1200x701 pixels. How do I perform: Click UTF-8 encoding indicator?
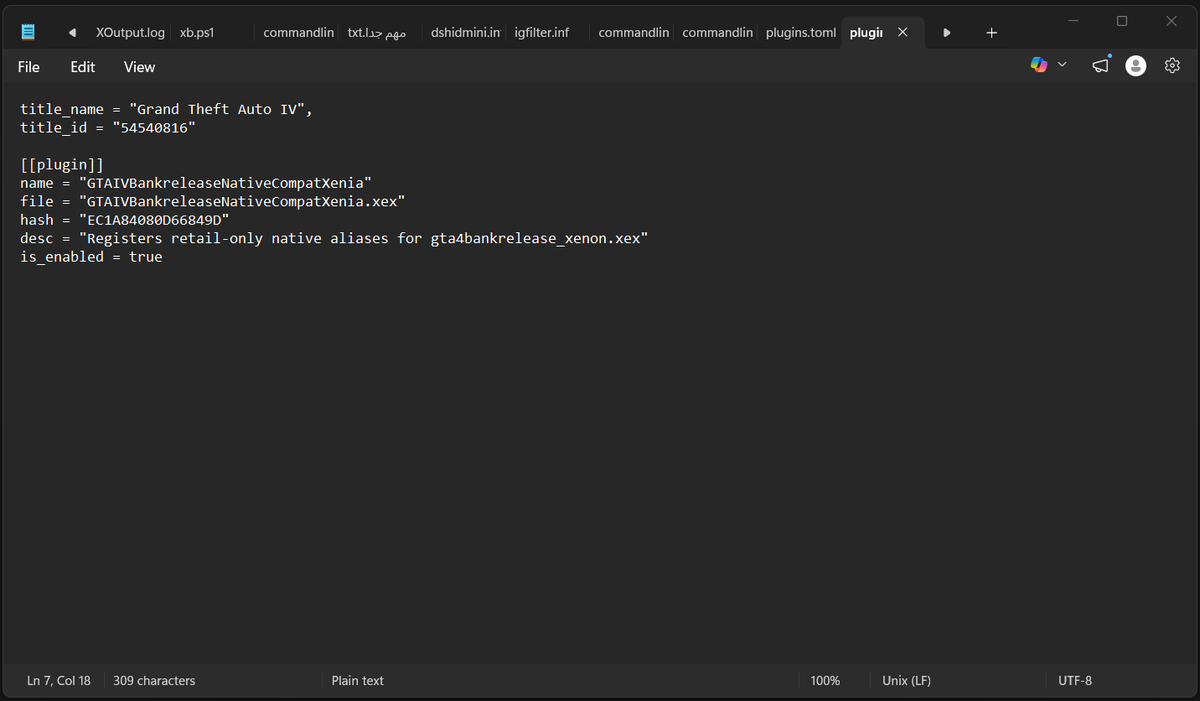[x=1075, y=680]
